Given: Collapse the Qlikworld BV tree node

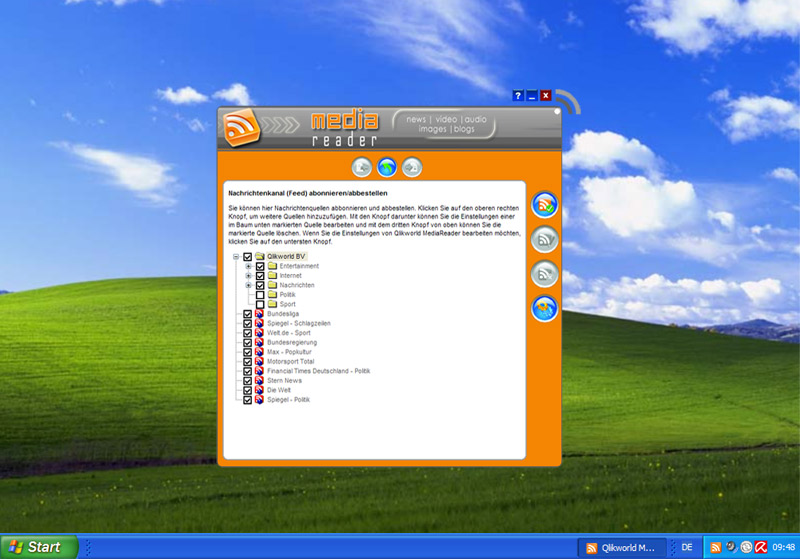Looking at the screenshot, I should 236,257.
